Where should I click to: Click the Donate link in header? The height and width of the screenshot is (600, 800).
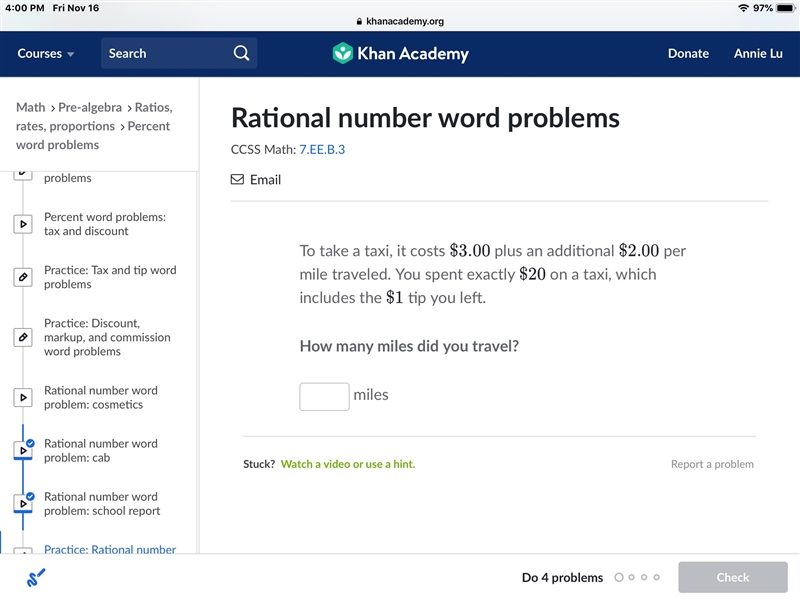(x=688, y=53)
